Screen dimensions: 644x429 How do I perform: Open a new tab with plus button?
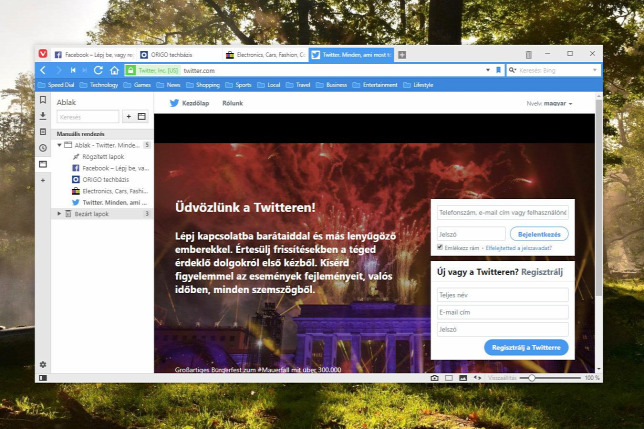[402, 55]
